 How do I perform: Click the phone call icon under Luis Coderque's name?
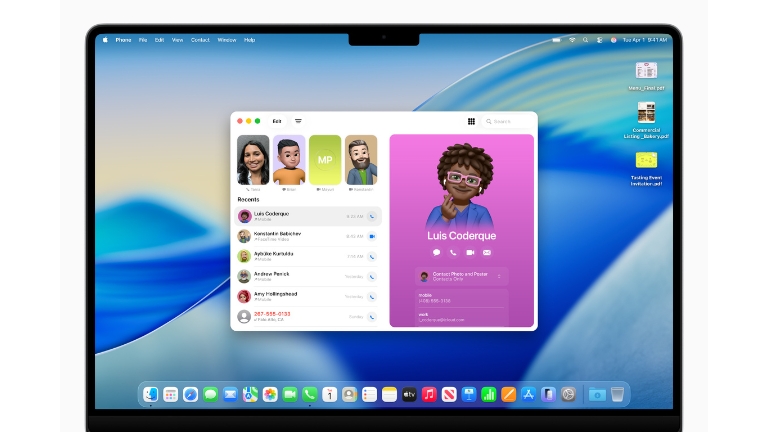pyautogui.click(x=453, y=253)
